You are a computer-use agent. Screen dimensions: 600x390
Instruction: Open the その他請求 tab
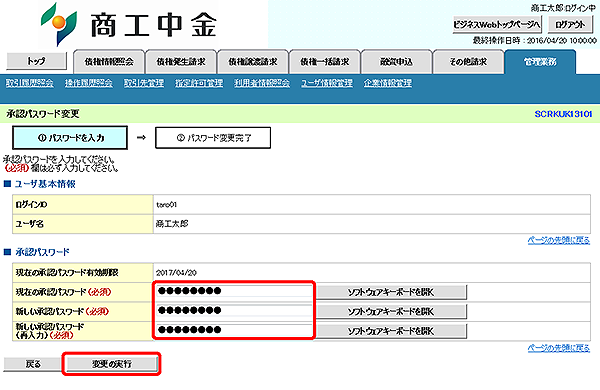[x=468, y=62]
